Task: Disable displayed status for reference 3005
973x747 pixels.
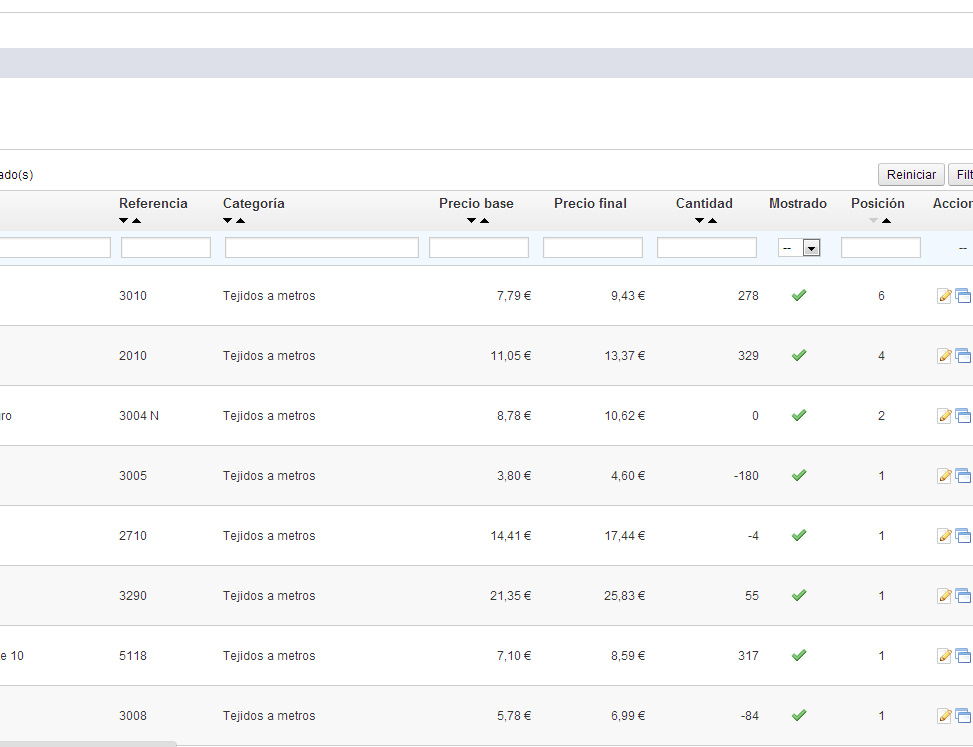Action: pyautogui.click(x=798, y=476)
